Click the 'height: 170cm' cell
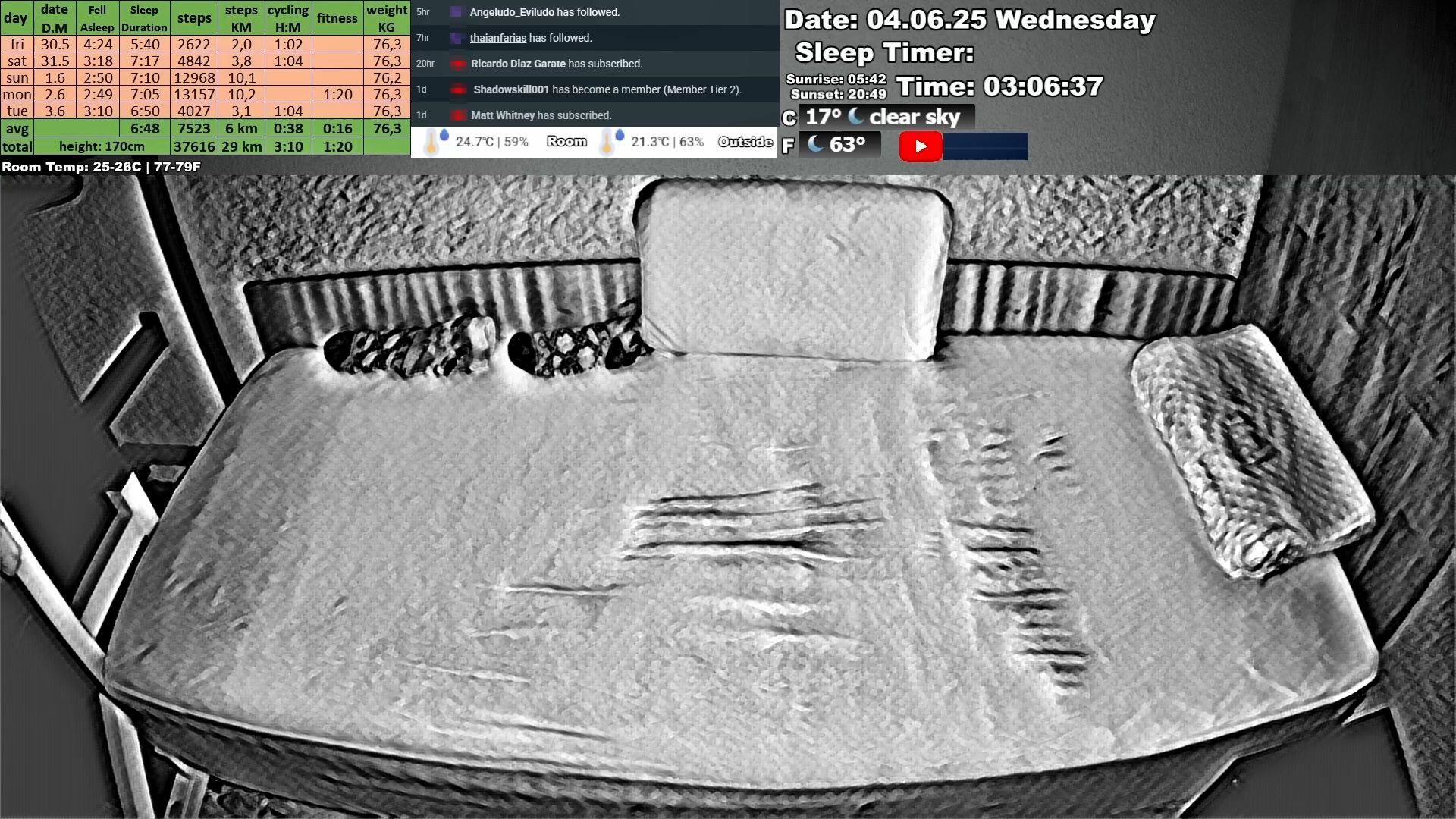This screenshot has width=1456, height=819. click(x=102, y=146)
